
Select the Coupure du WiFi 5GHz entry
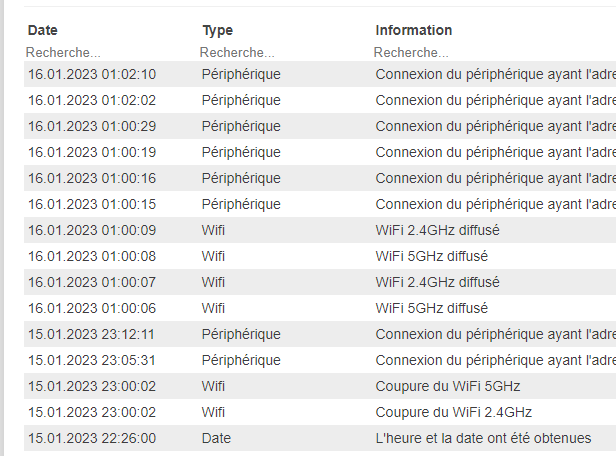(x=320, y=386)
